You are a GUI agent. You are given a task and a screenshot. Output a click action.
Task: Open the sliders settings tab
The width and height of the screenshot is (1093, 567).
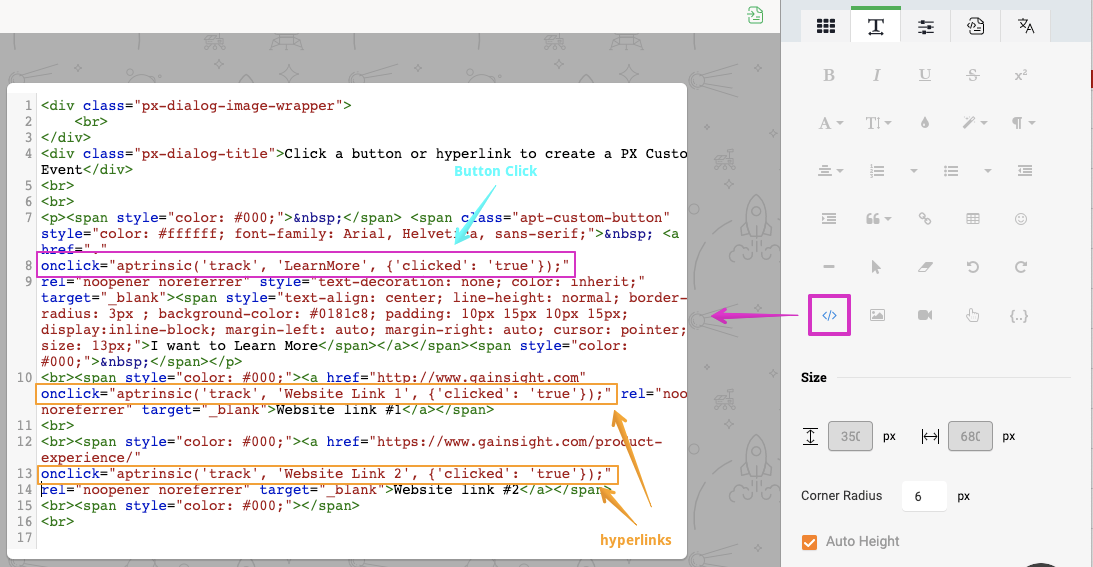tap(926, 27)
